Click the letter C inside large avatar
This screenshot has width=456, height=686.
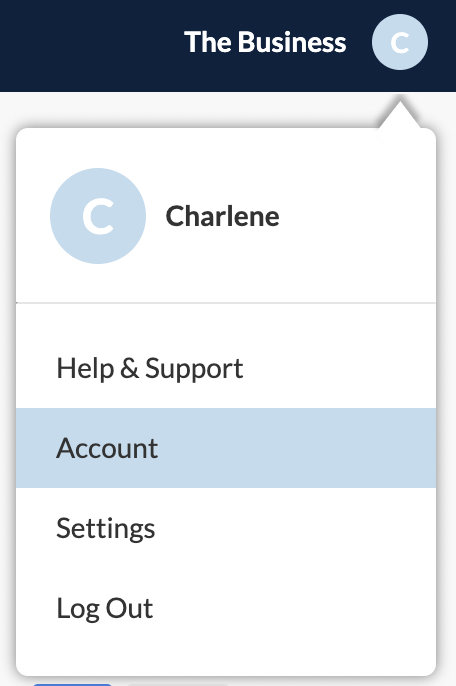[x=98, y=216]
